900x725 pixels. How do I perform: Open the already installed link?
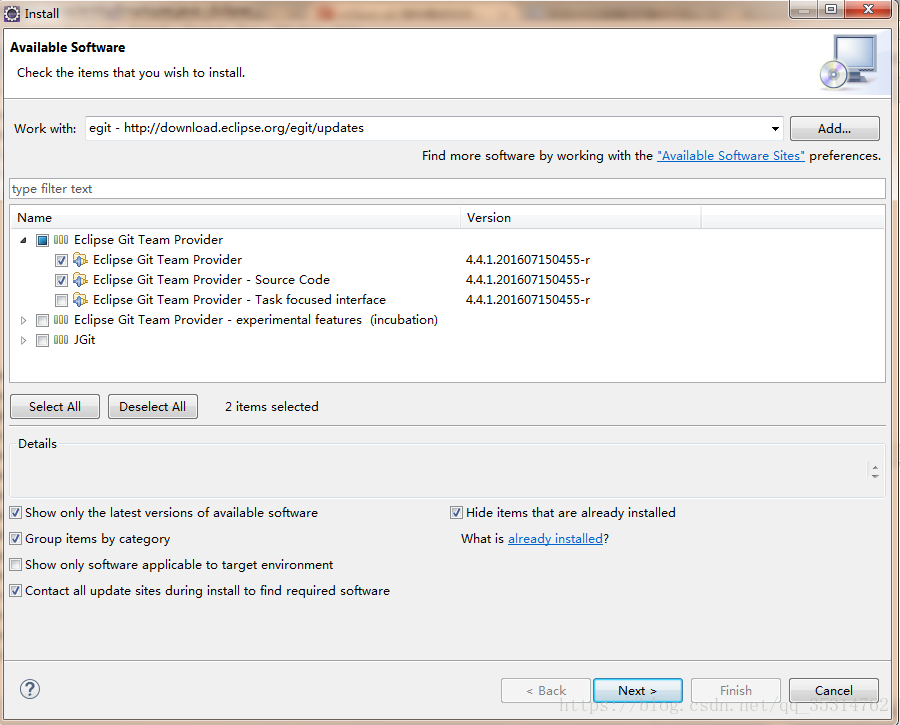(x=555, y=538)
